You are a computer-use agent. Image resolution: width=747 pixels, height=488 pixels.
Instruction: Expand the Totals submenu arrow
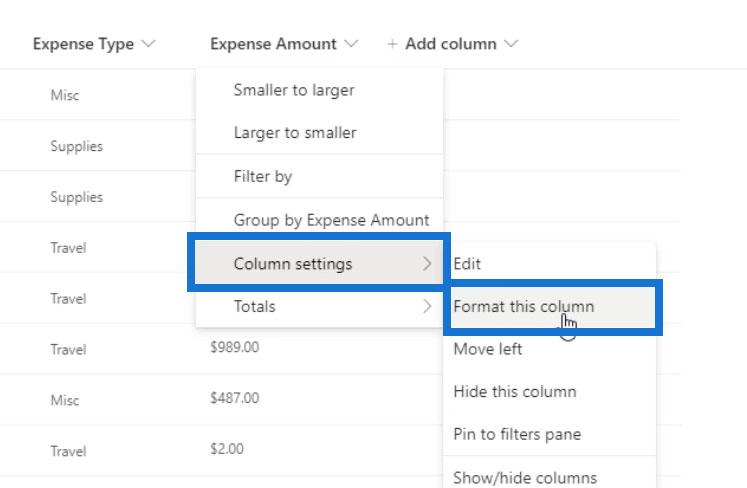tap(427, 306)
